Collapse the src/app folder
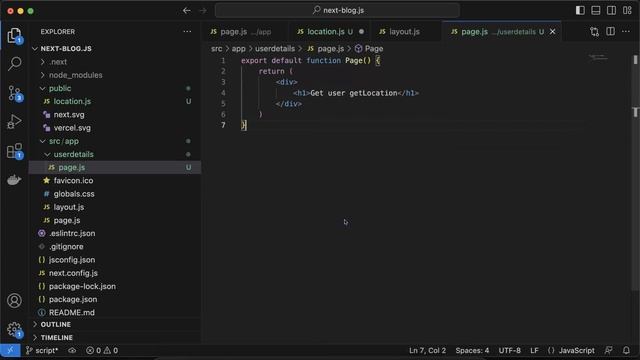This screenshot has height=360, width=640. [x=115, y=141]
